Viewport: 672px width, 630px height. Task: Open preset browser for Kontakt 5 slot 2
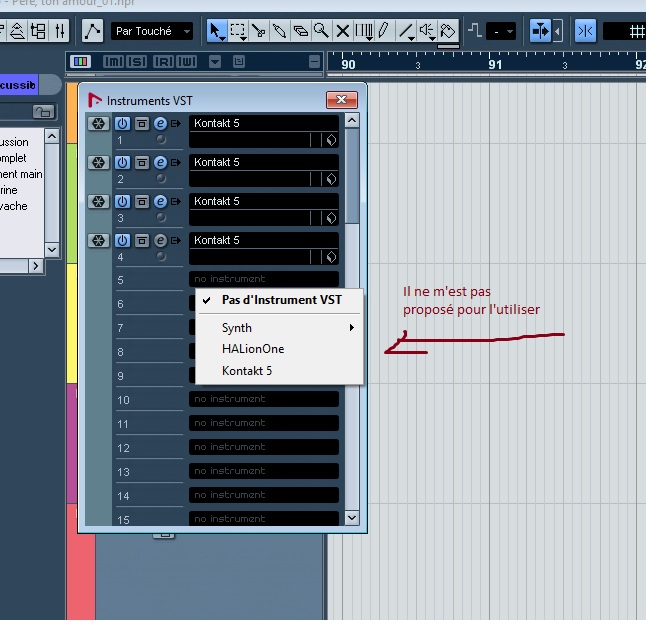click(x=331, y=179)
